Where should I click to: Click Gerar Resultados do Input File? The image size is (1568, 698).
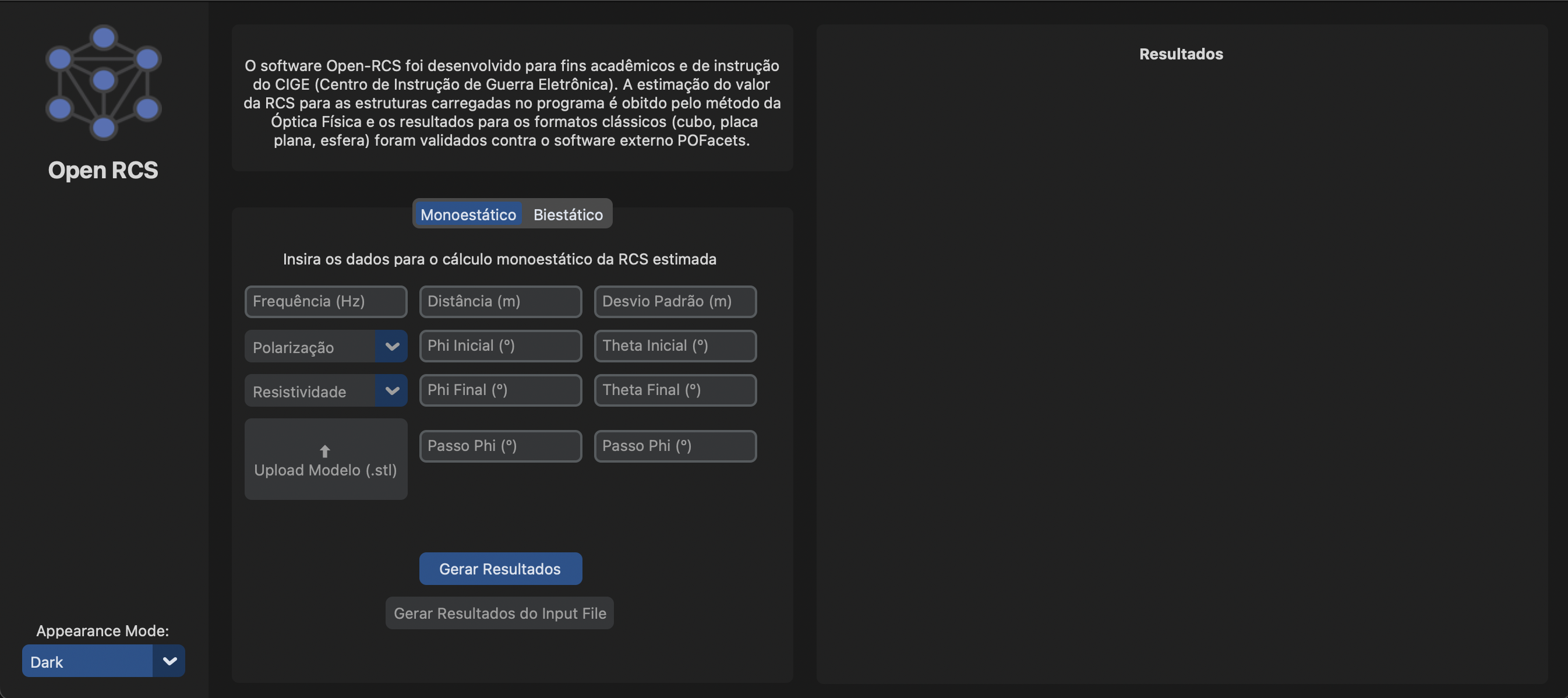tap(499, 613)
